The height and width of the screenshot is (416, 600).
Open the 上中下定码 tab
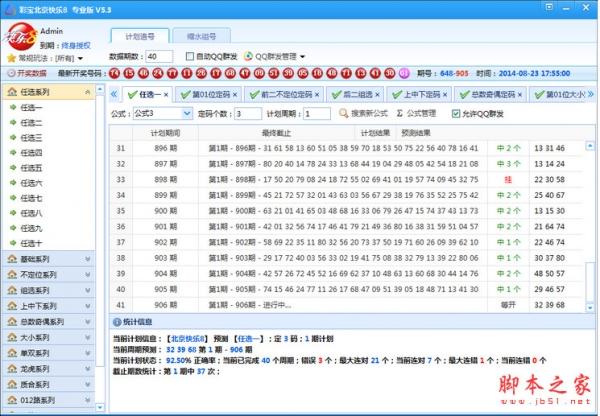tap(419, 95)
